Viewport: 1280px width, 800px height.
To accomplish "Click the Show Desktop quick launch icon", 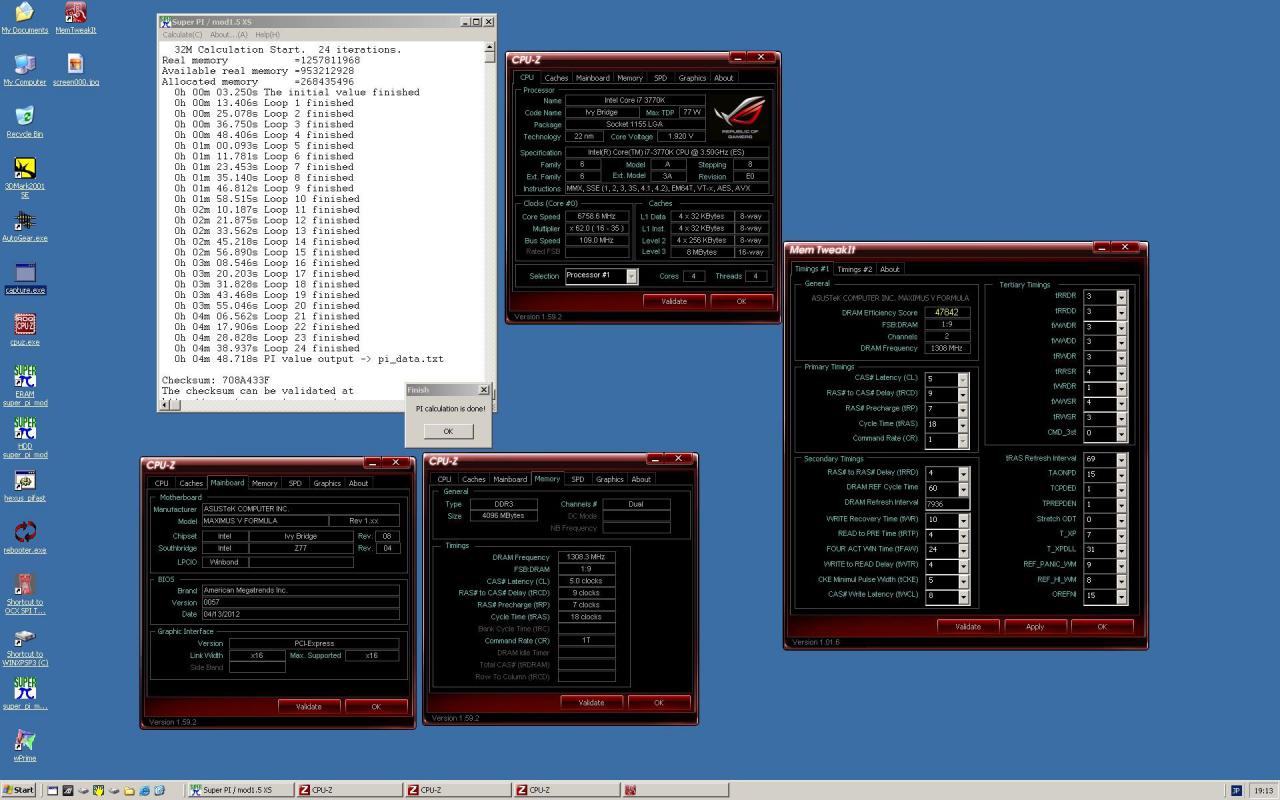I will click(52, 790).
